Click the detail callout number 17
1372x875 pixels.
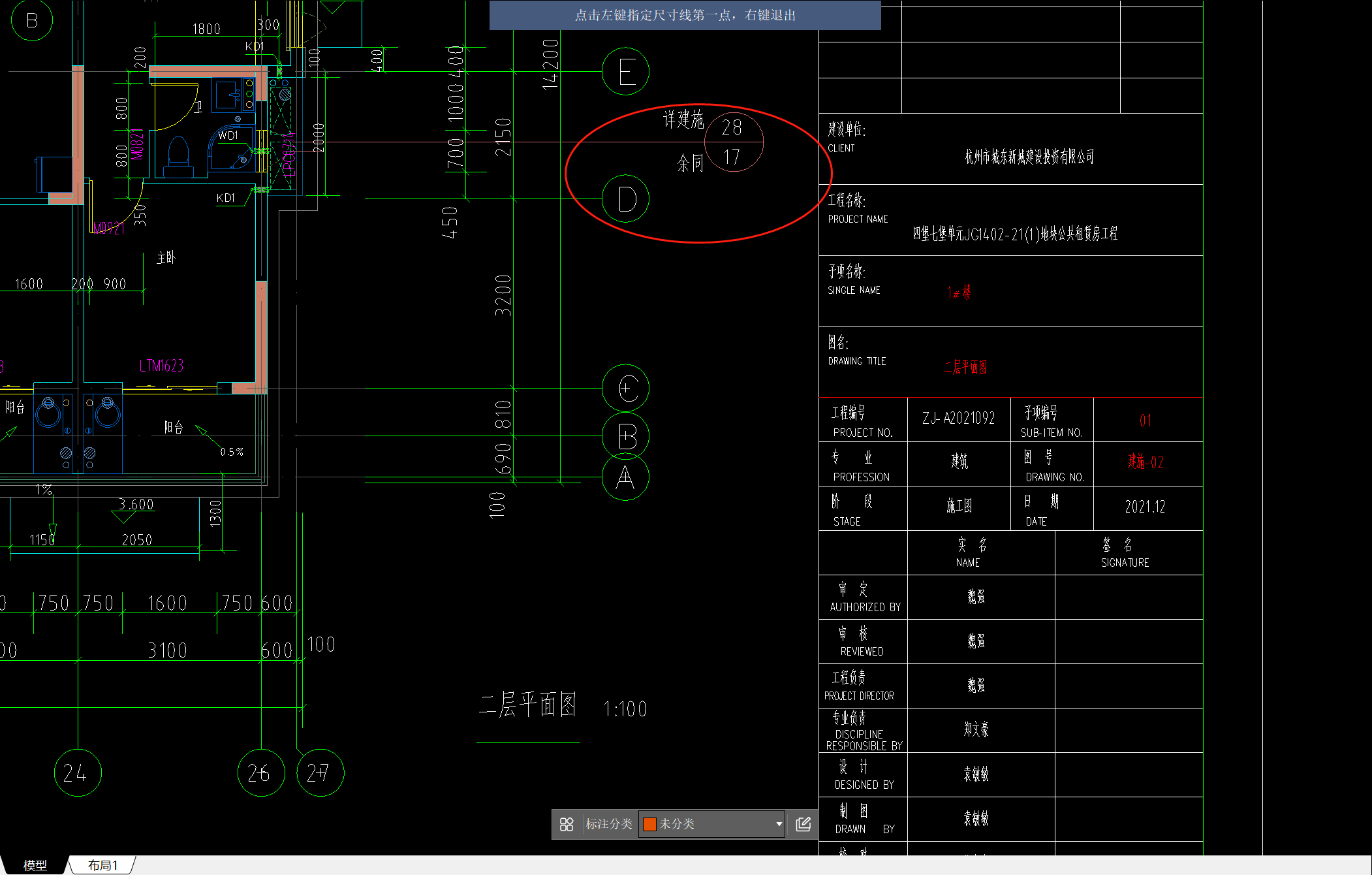pyautogui.click(x=732, y=157)
